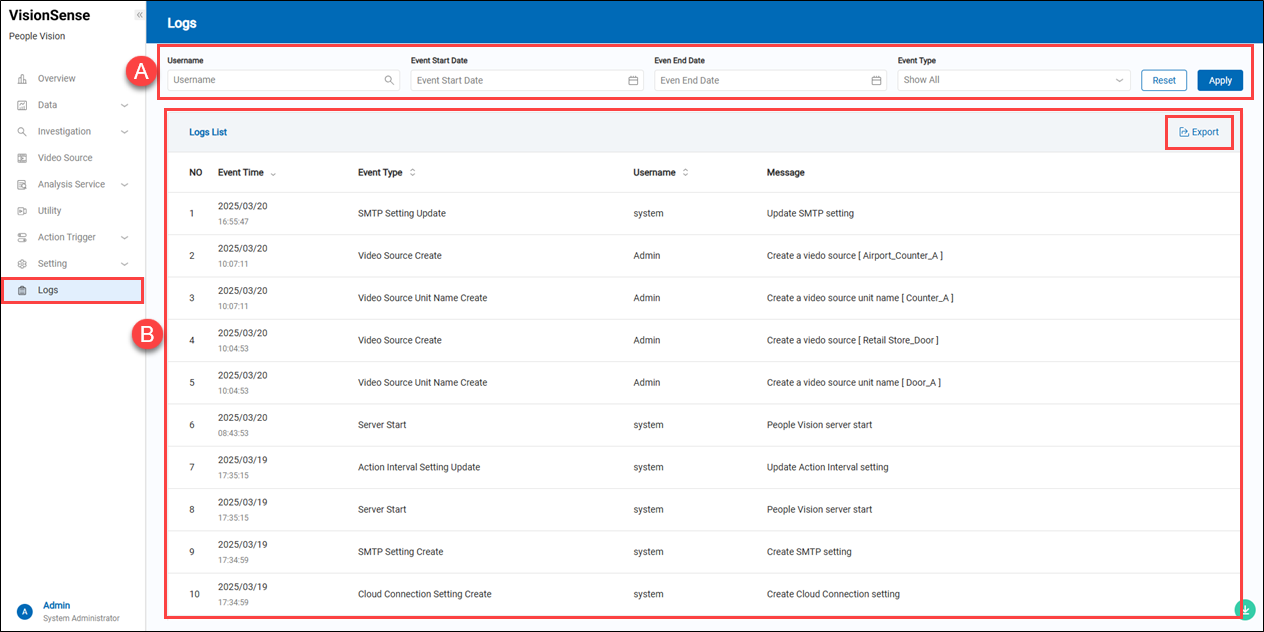Click the Admin user avatar icon
Image resolution: width=1264 pixels, height=632 pixels.
pyautogui.click(x=24, y=611)
